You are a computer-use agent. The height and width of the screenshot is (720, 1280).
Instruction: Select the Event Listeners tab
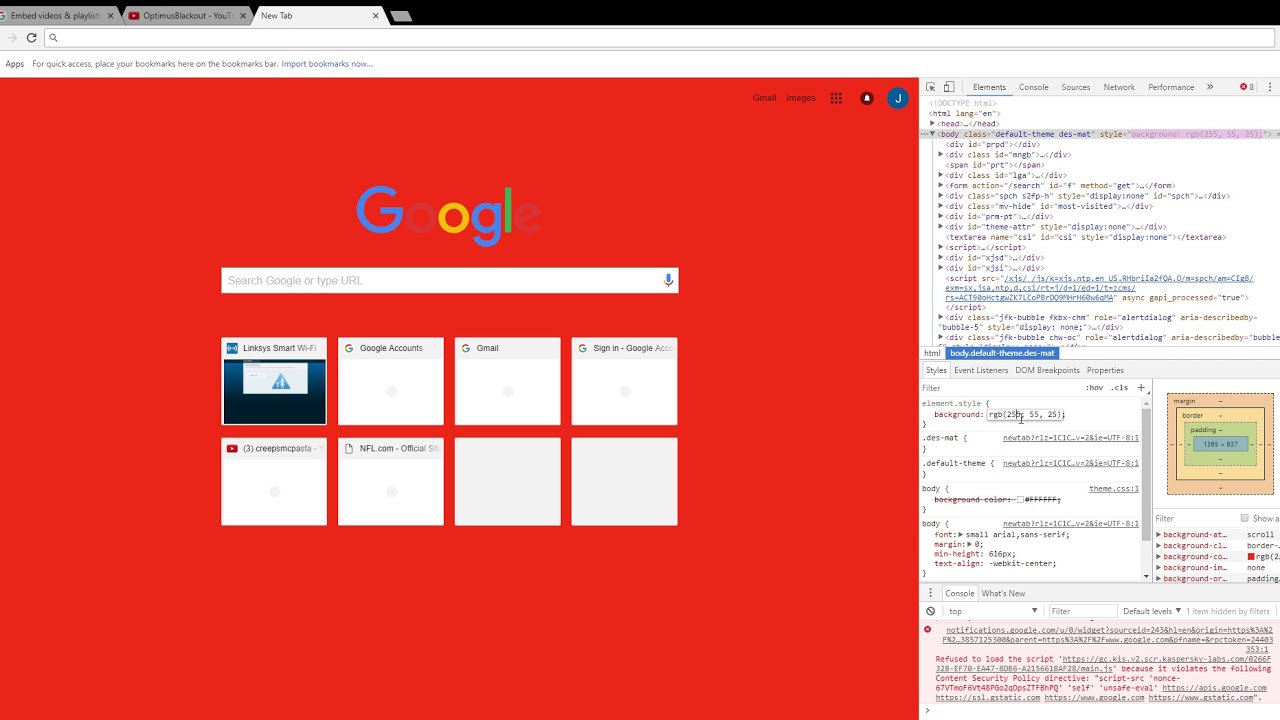[x=981, y=370]
